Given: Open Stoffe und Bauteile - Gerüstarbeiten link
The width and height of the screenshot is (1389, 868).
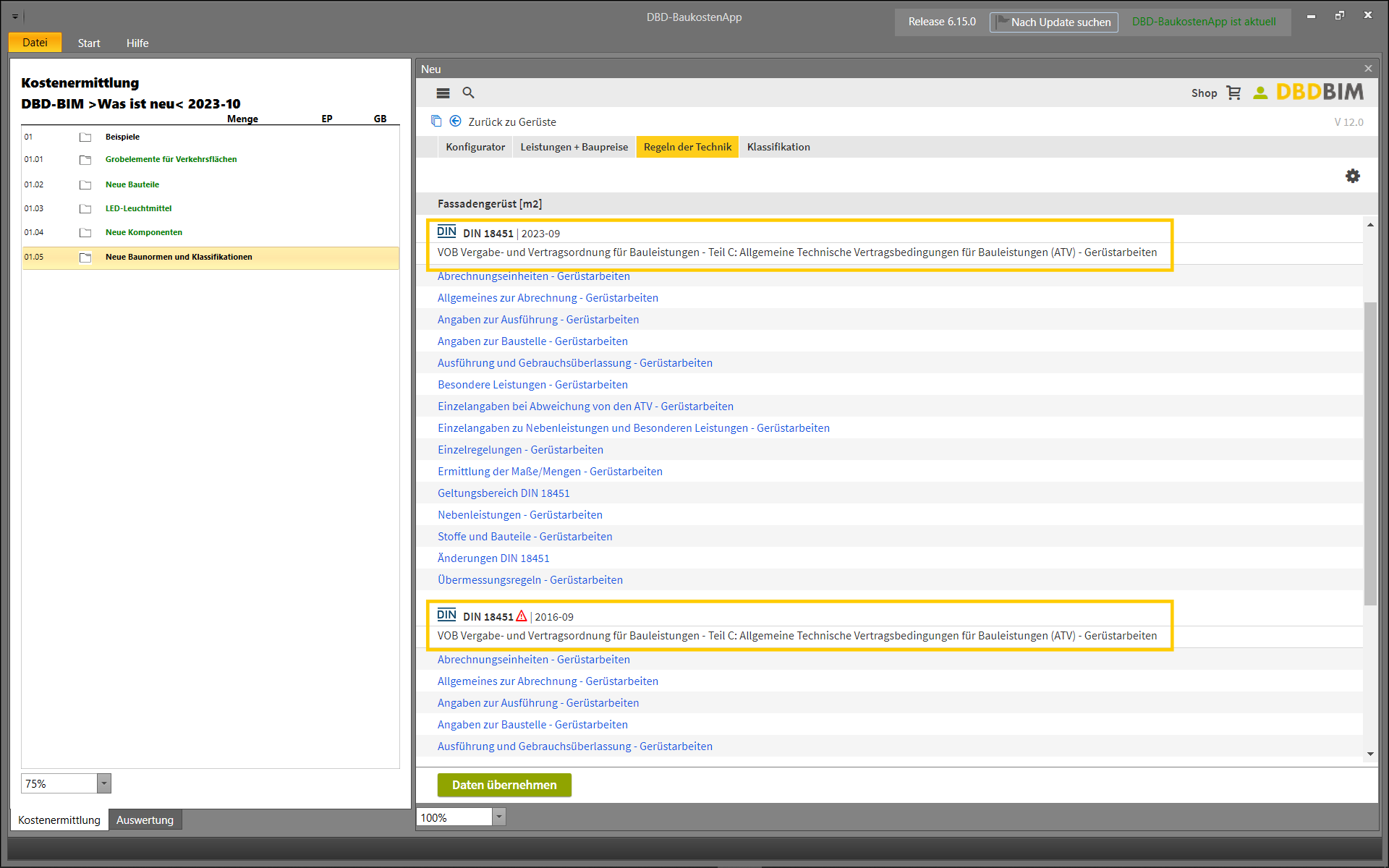Looking at the screenshot, I should point(525,537).
